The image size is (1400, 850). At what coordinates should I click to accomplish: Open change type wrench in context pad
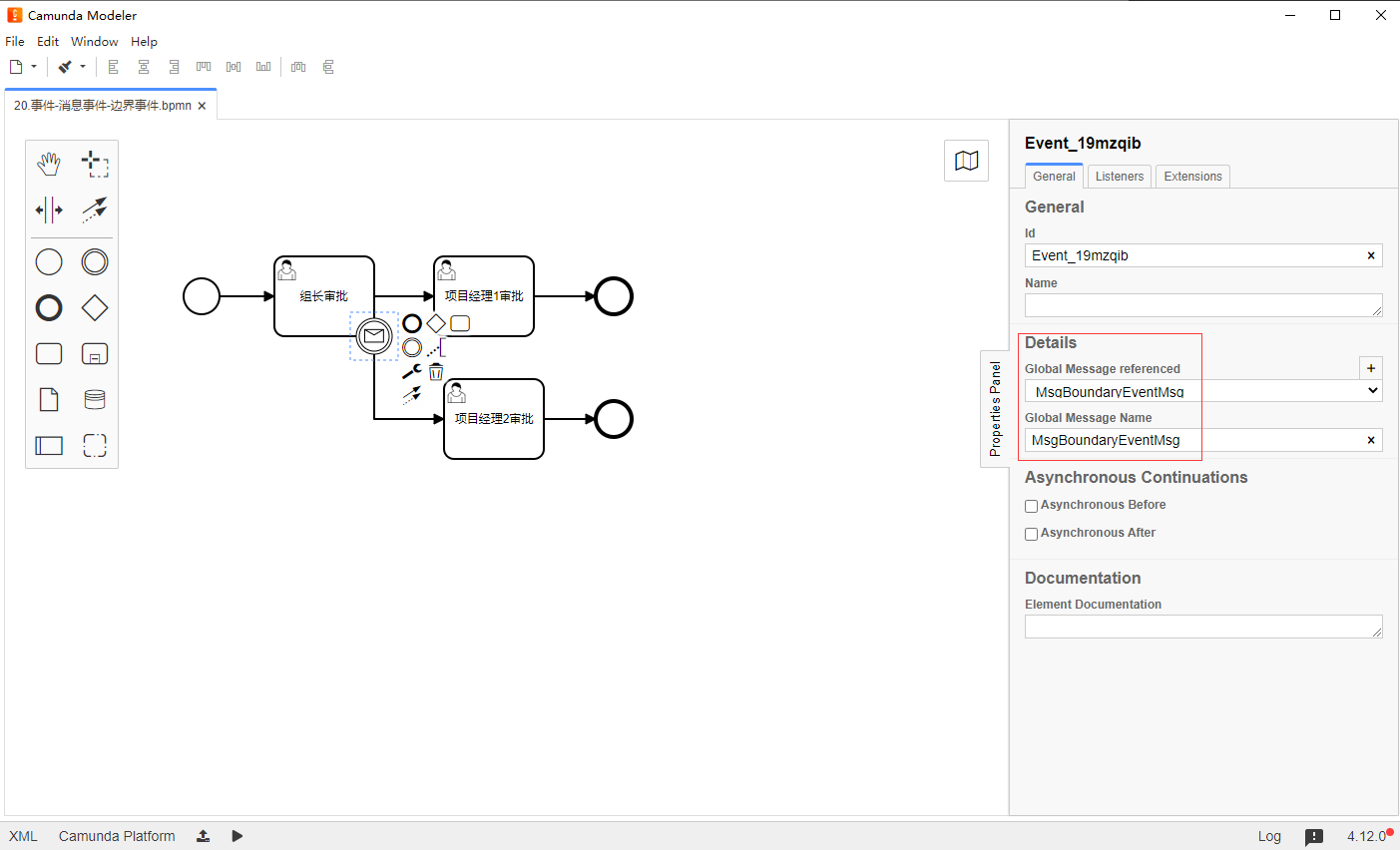click(x=411, y=371)
